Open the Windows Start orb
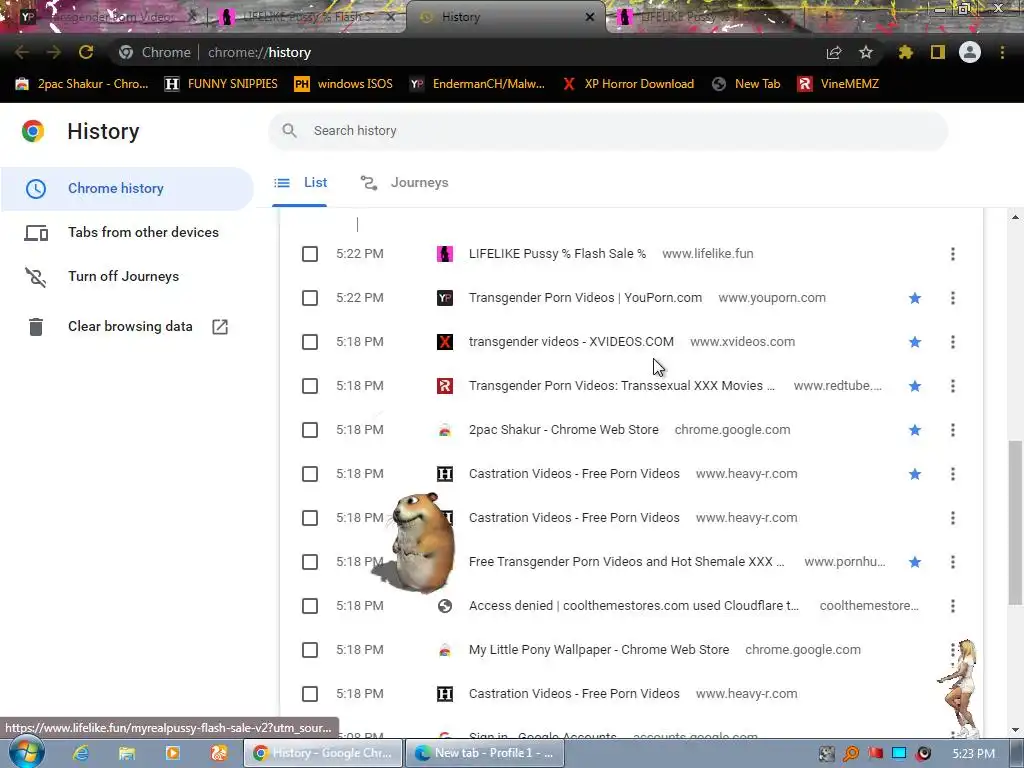This screenshot has width=1024, height=768. pyautogui.click(x=26, y=753)
